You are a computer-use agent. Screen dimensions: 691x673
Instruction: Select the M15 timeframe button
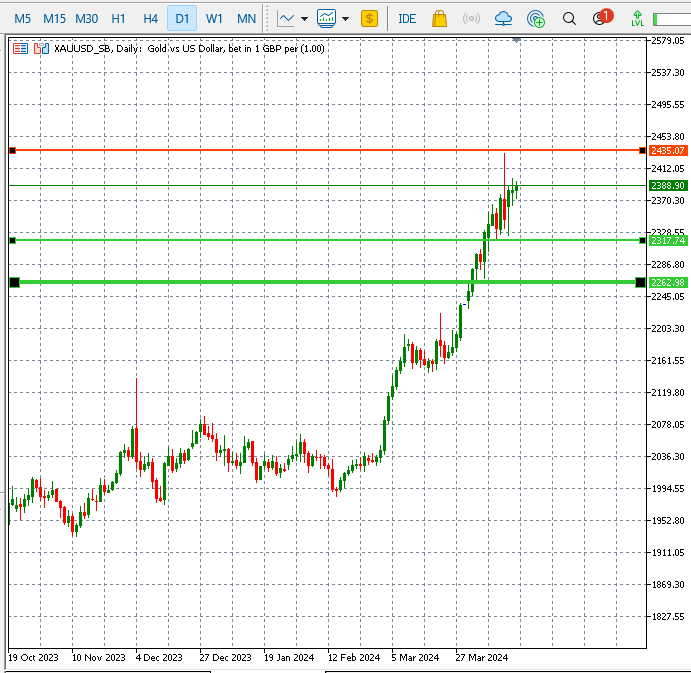(54, 18)
